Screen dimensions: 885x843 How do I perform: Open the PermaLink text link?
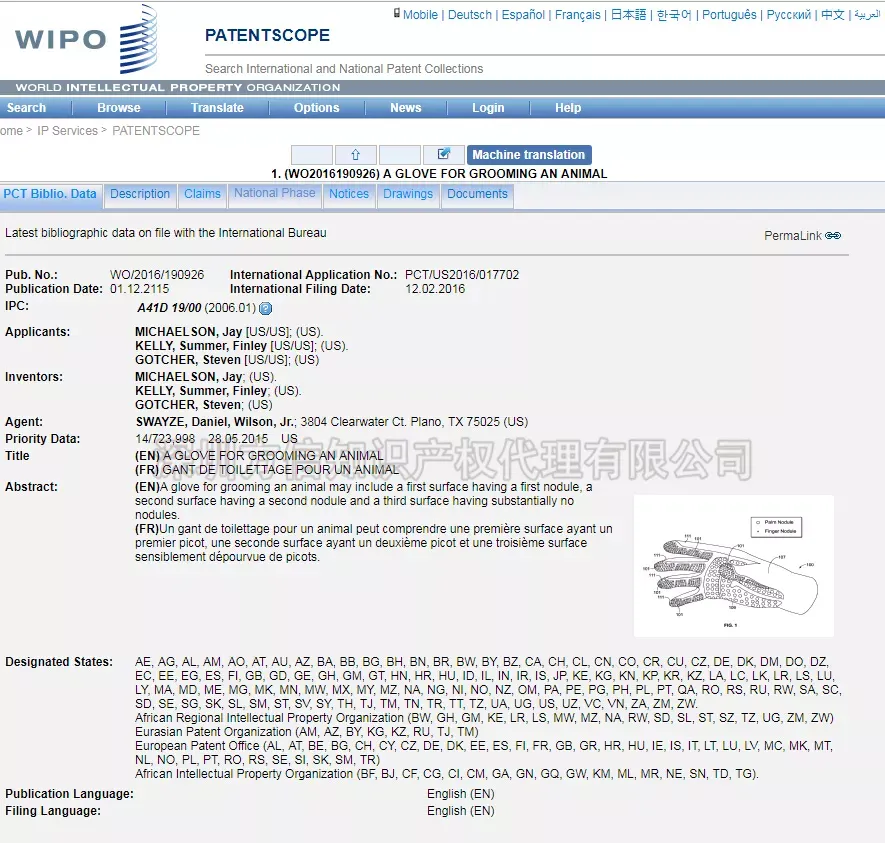click(792, 236)
